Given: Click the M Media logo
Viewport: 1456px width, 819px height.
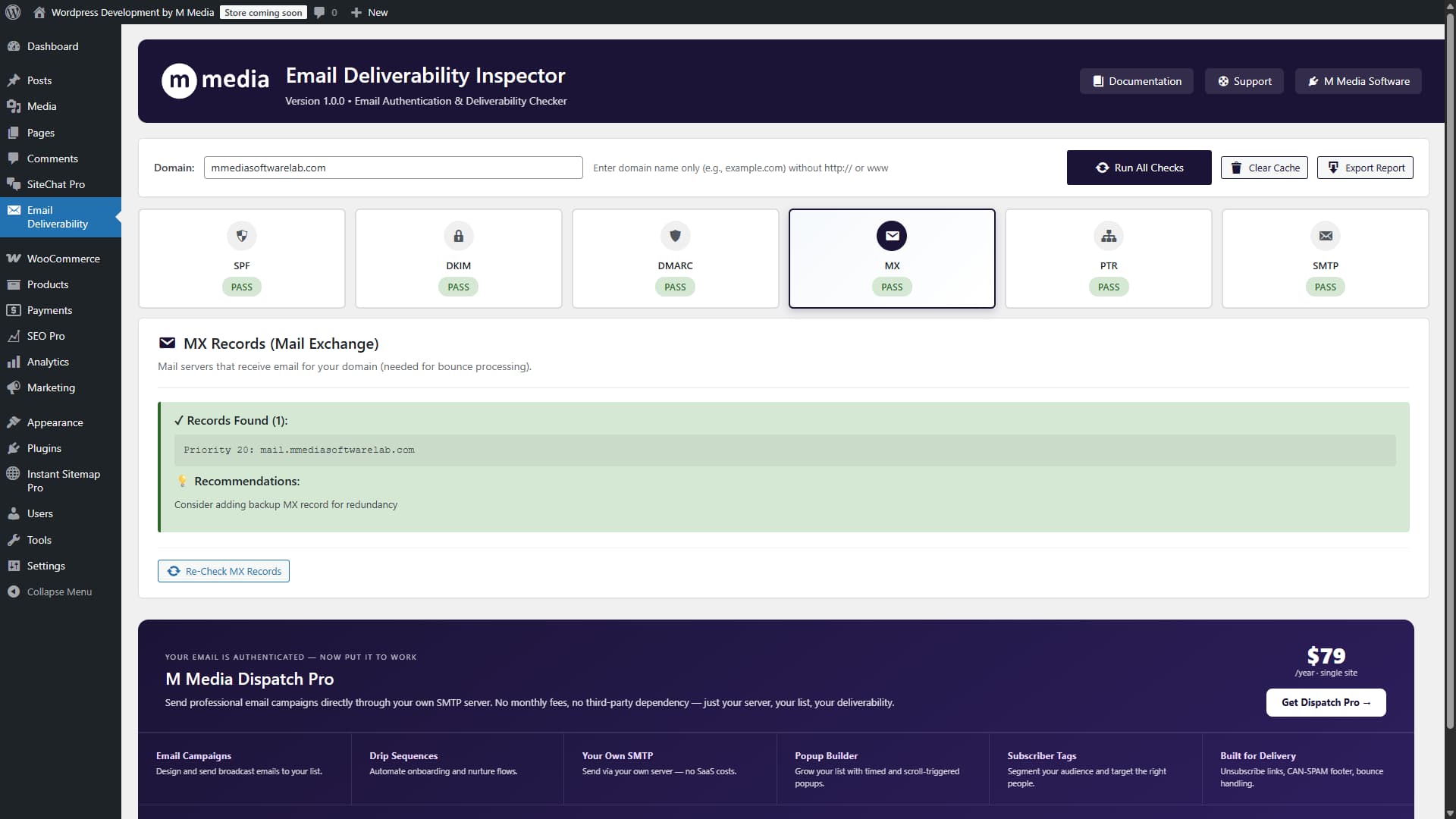Looking at the screenshot, I should [215, 80].
